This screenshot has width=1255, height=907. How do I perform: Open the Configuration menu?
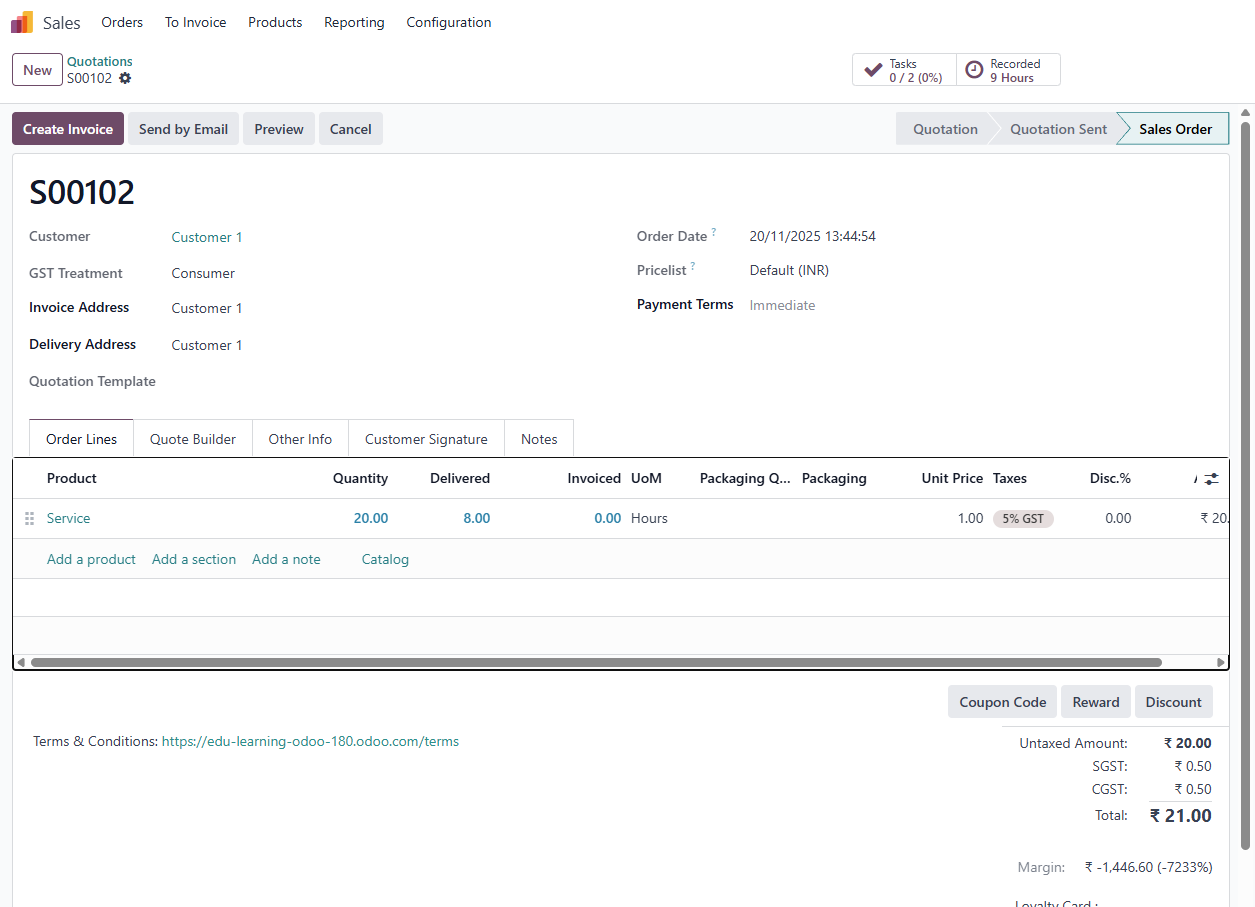click(448, 22)
